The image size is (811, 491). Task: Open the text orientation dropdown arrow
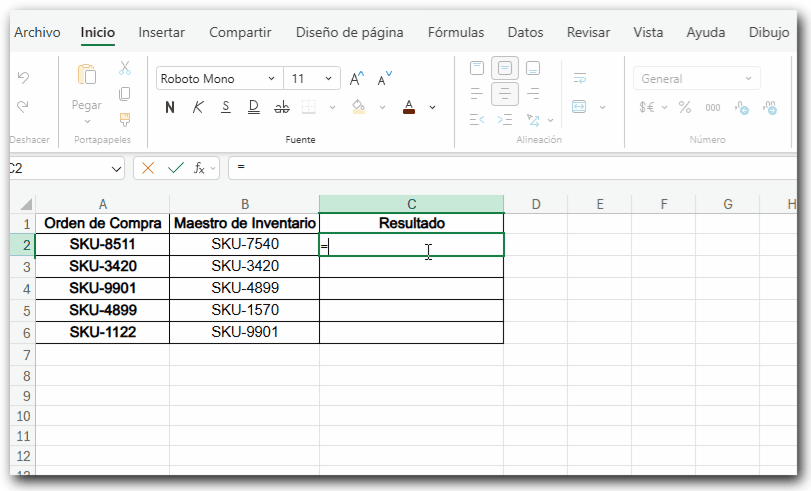click(550, 121)
